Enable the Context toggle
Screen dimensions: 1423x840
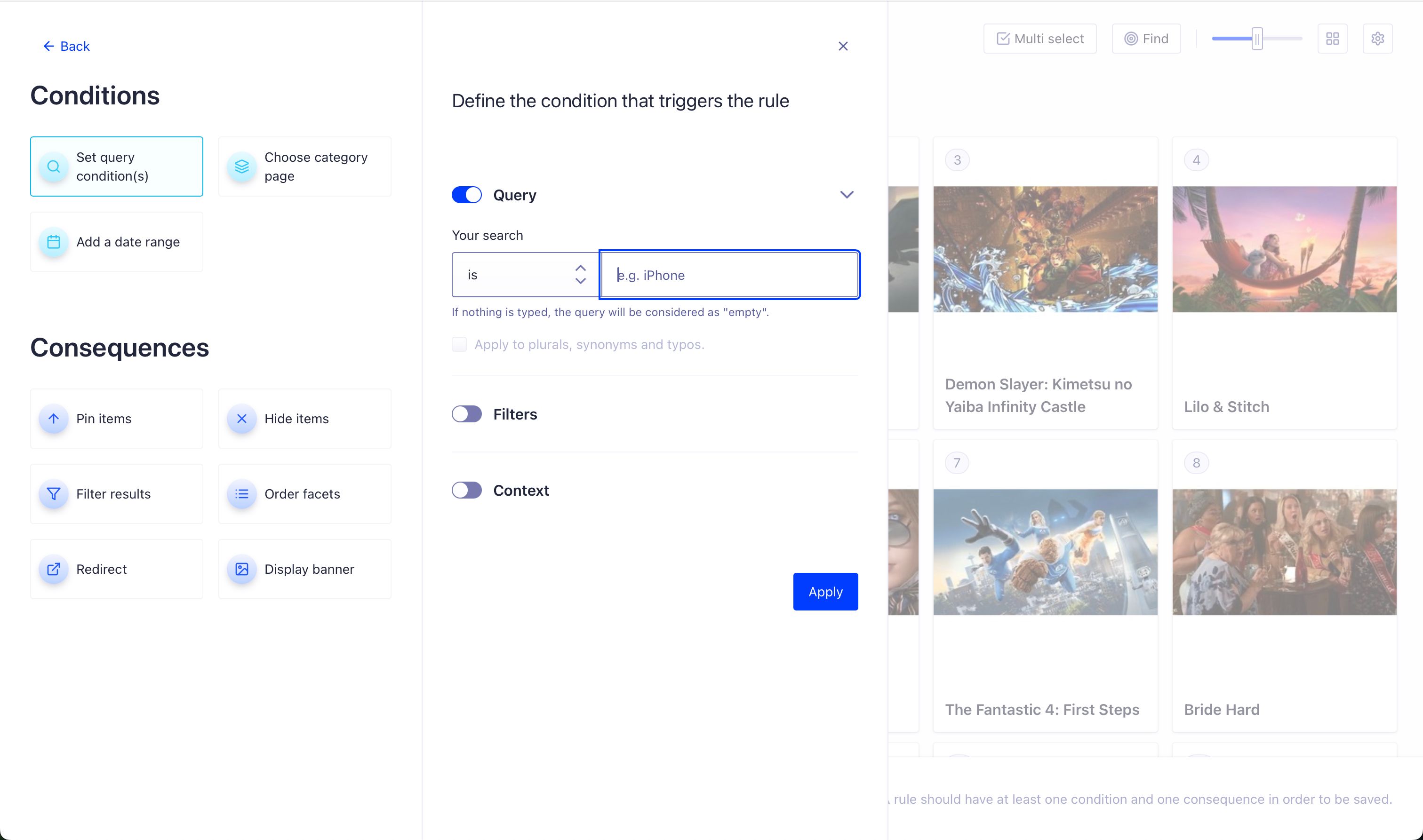pos(467,490)
